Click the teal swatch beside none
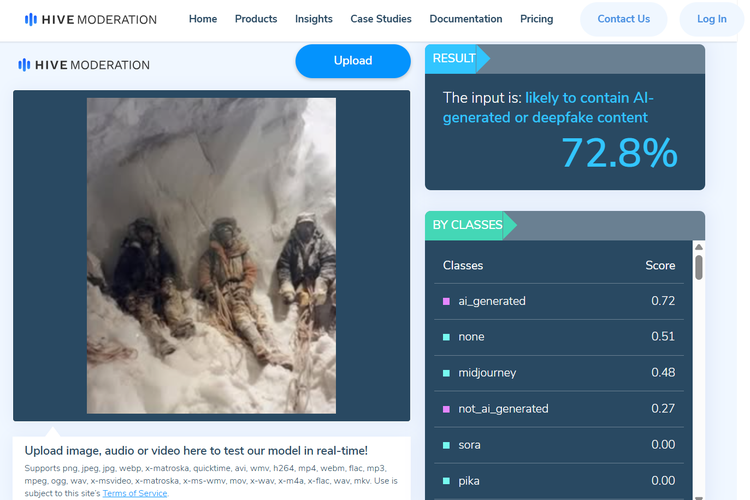The image size is (750, 500). coord(446,337)
